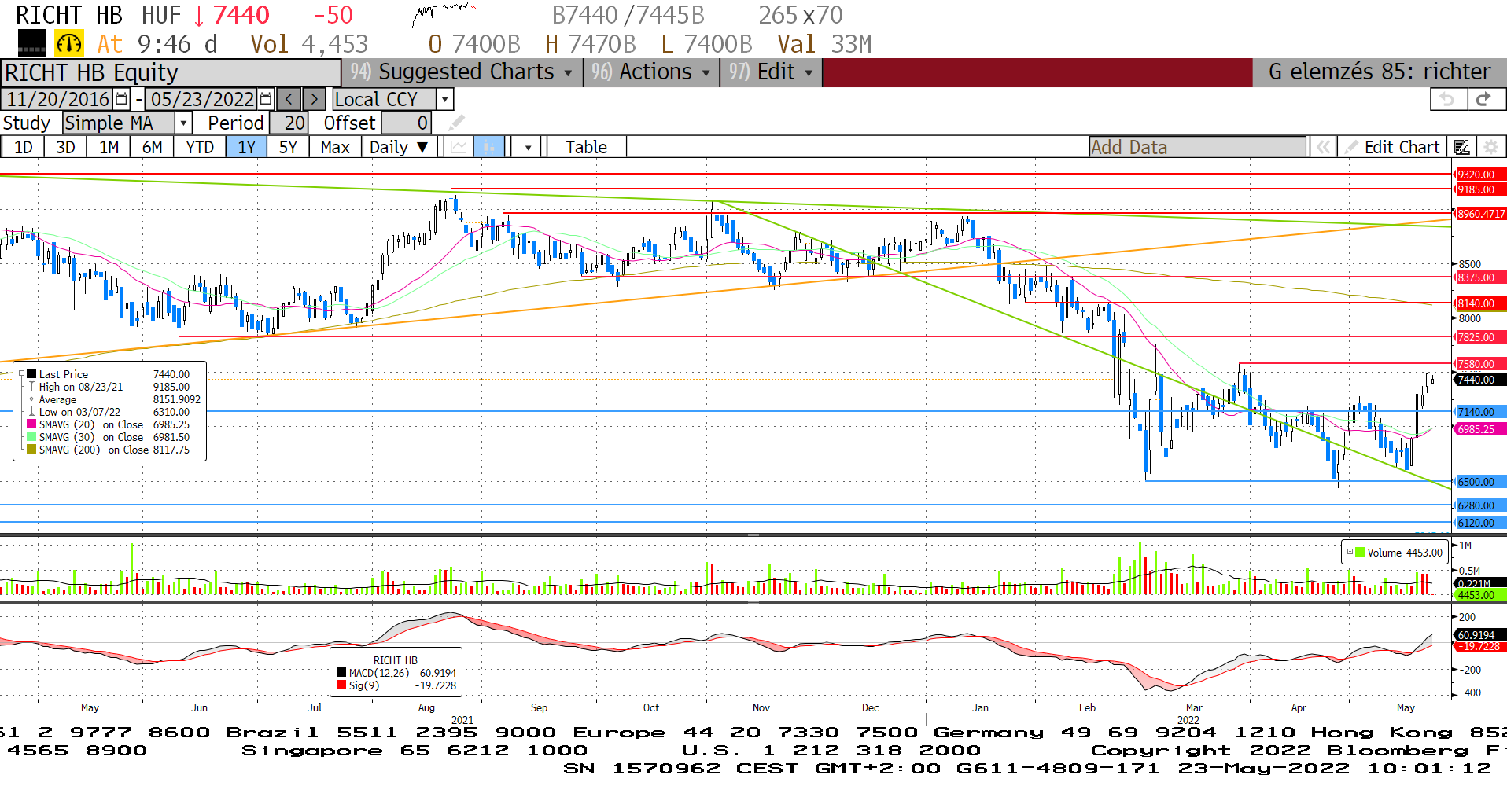
Task: Open Actions menu
Action: pos(651,72)
